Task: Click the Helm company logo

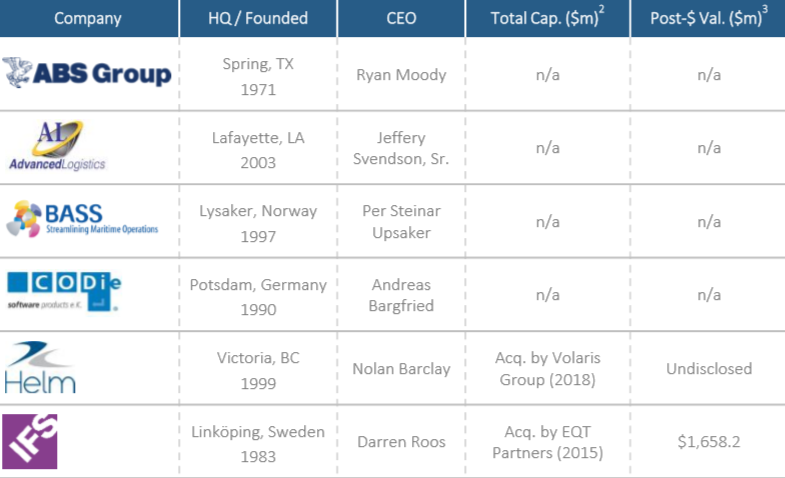Action: coord(42,367)
